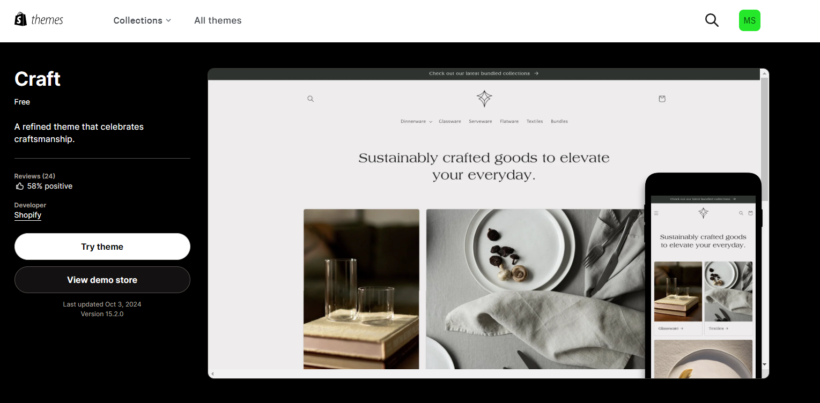Open the All themes page
This screenshot has width=820, height=403.
[217, 20]
